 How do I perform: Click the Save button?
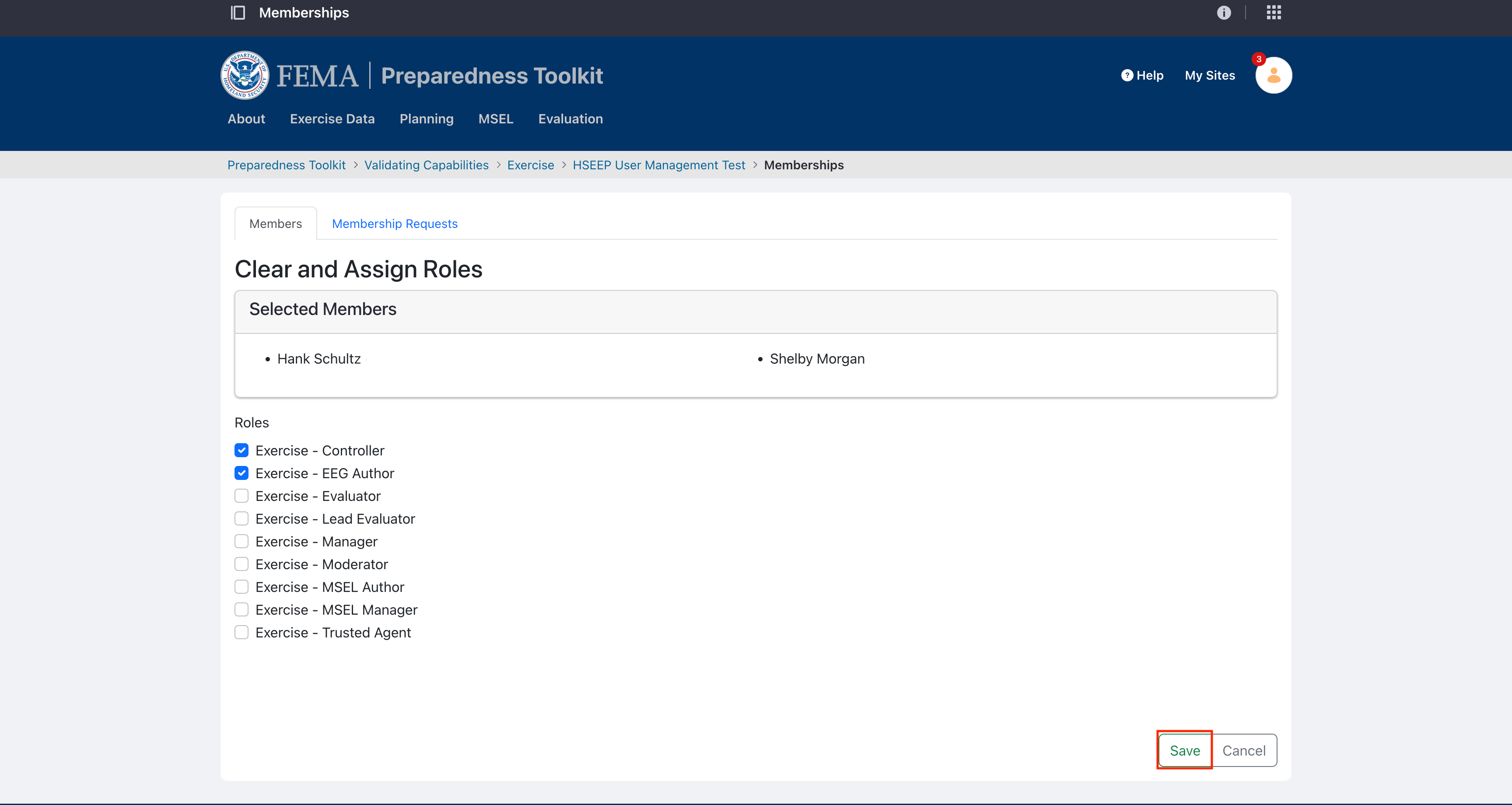click(x=1184, y=750)
